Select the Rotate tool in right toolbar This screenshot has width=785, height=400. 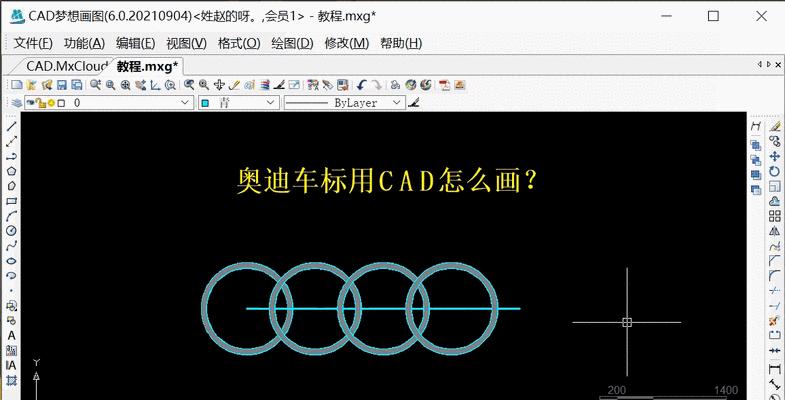click(774, 171)
